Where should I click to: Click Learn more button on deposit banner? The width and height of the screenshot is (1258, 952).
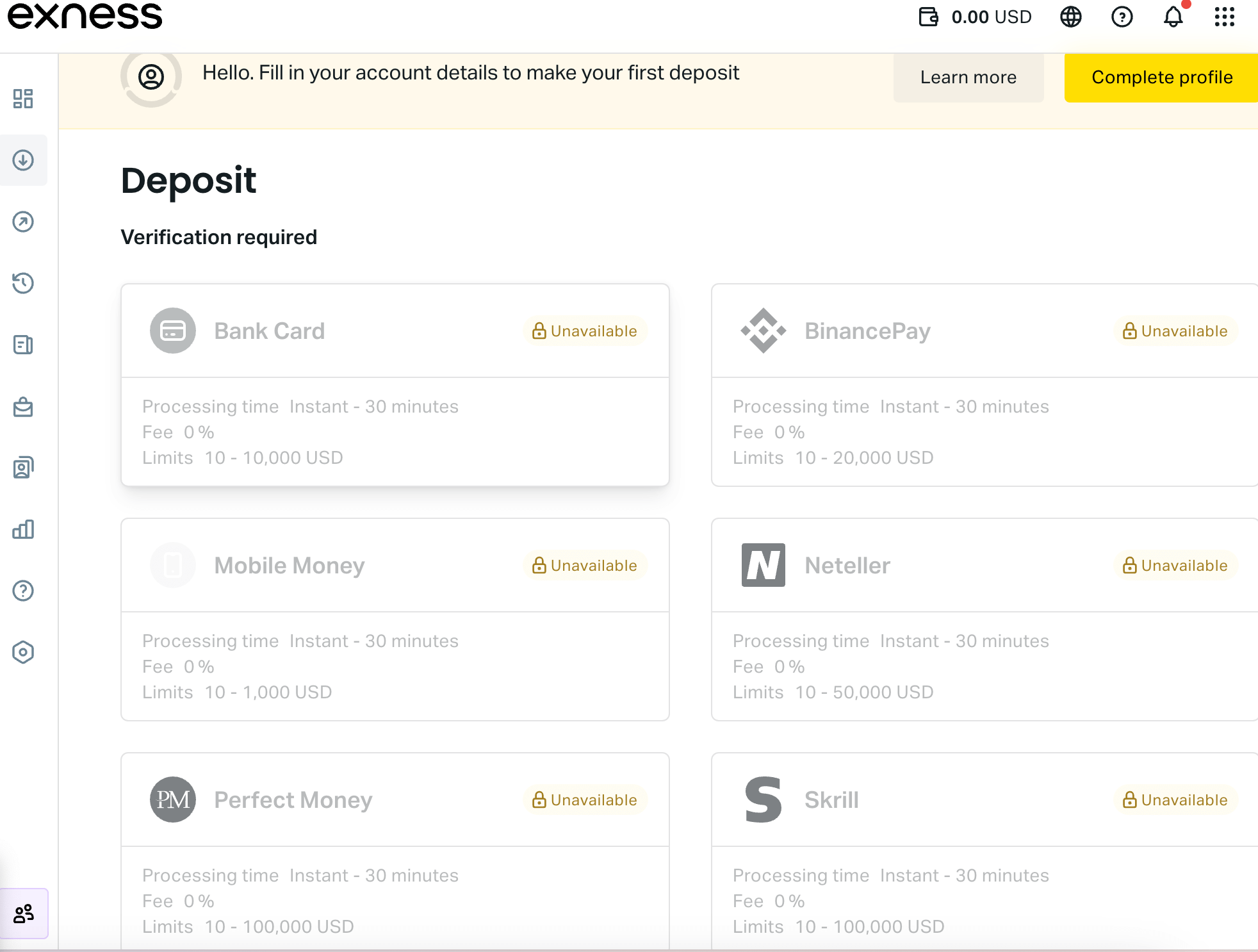coord(968,77)
